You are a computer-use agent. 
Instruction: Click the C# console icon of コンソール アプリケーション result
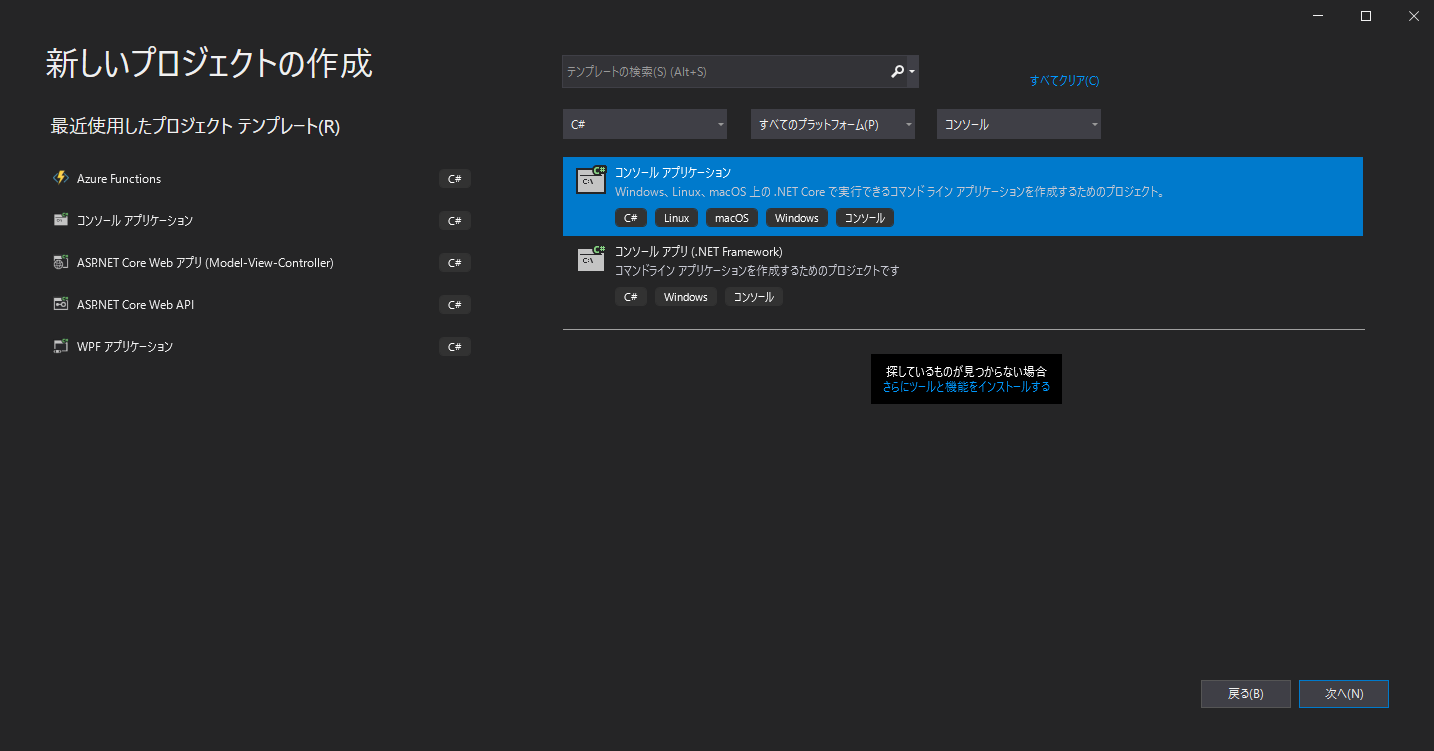coord(591,179)
